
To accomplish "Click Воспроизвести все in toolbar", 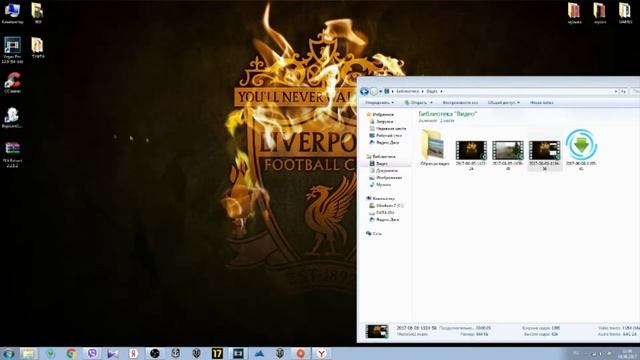I will (460, 103).
